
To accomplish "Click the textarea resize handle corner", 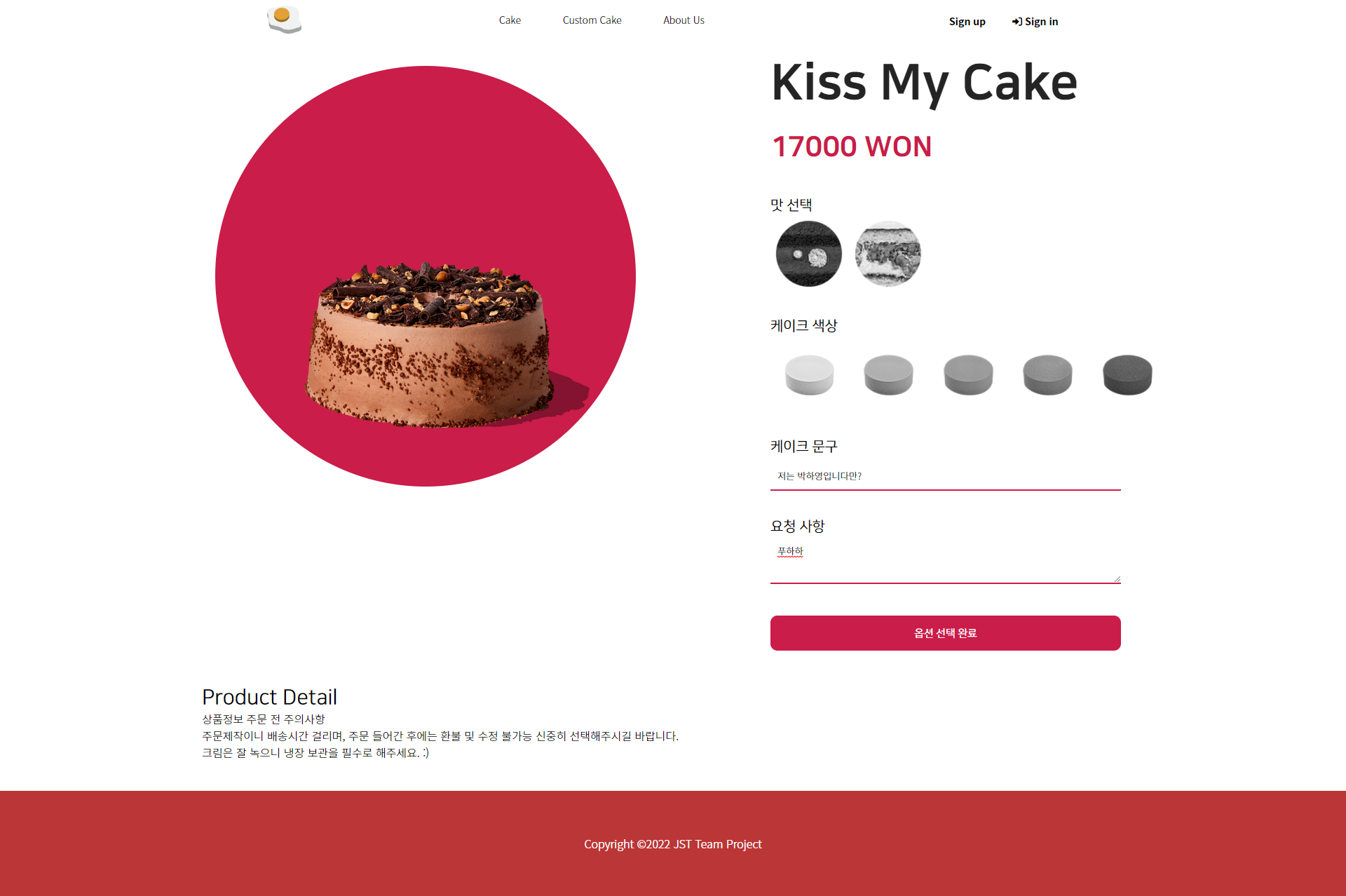I will tap(1117, 579).
